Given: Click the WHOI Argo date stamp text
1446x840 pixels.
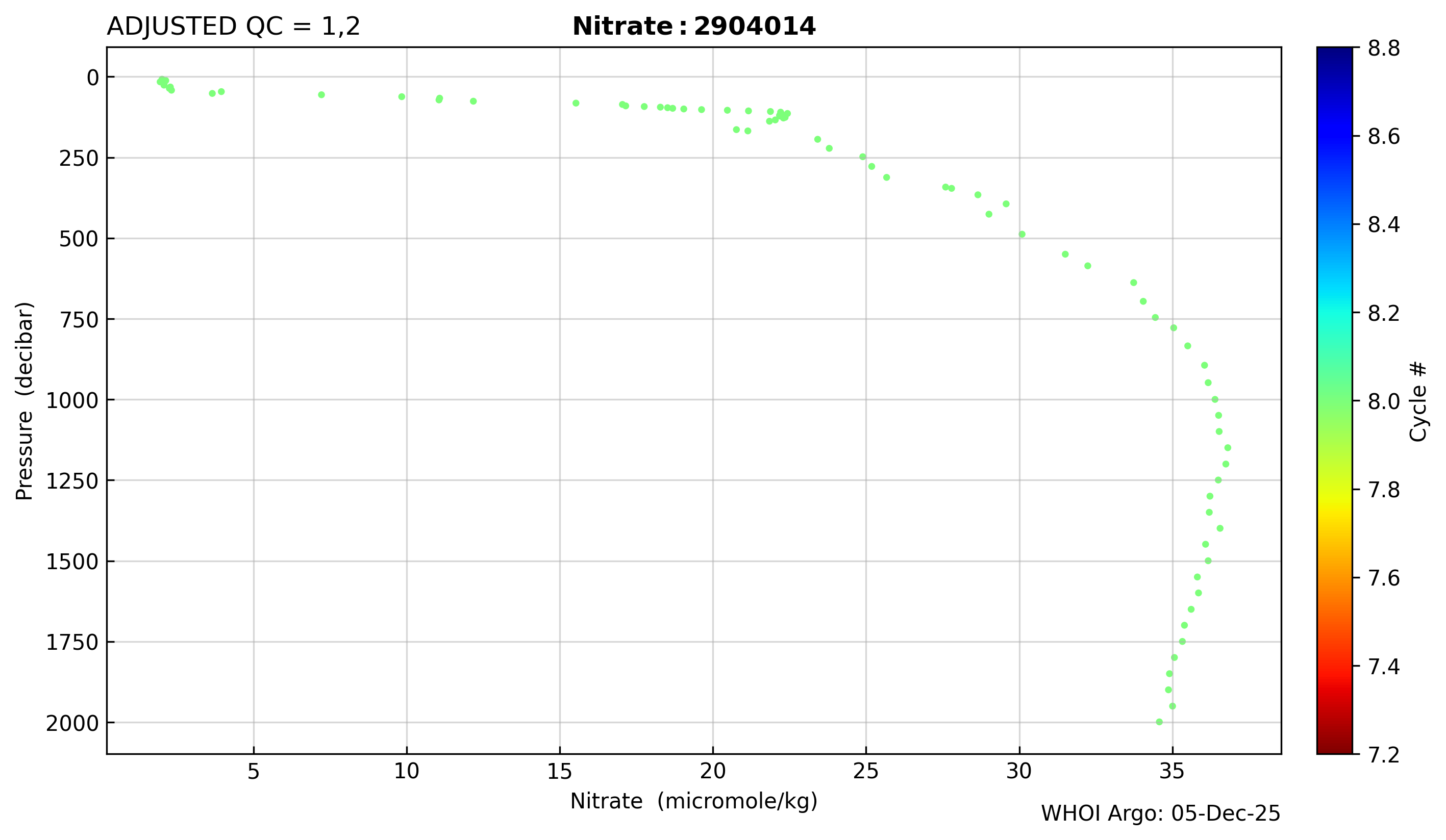Looking at the screenshot, I should [1160, 813].
